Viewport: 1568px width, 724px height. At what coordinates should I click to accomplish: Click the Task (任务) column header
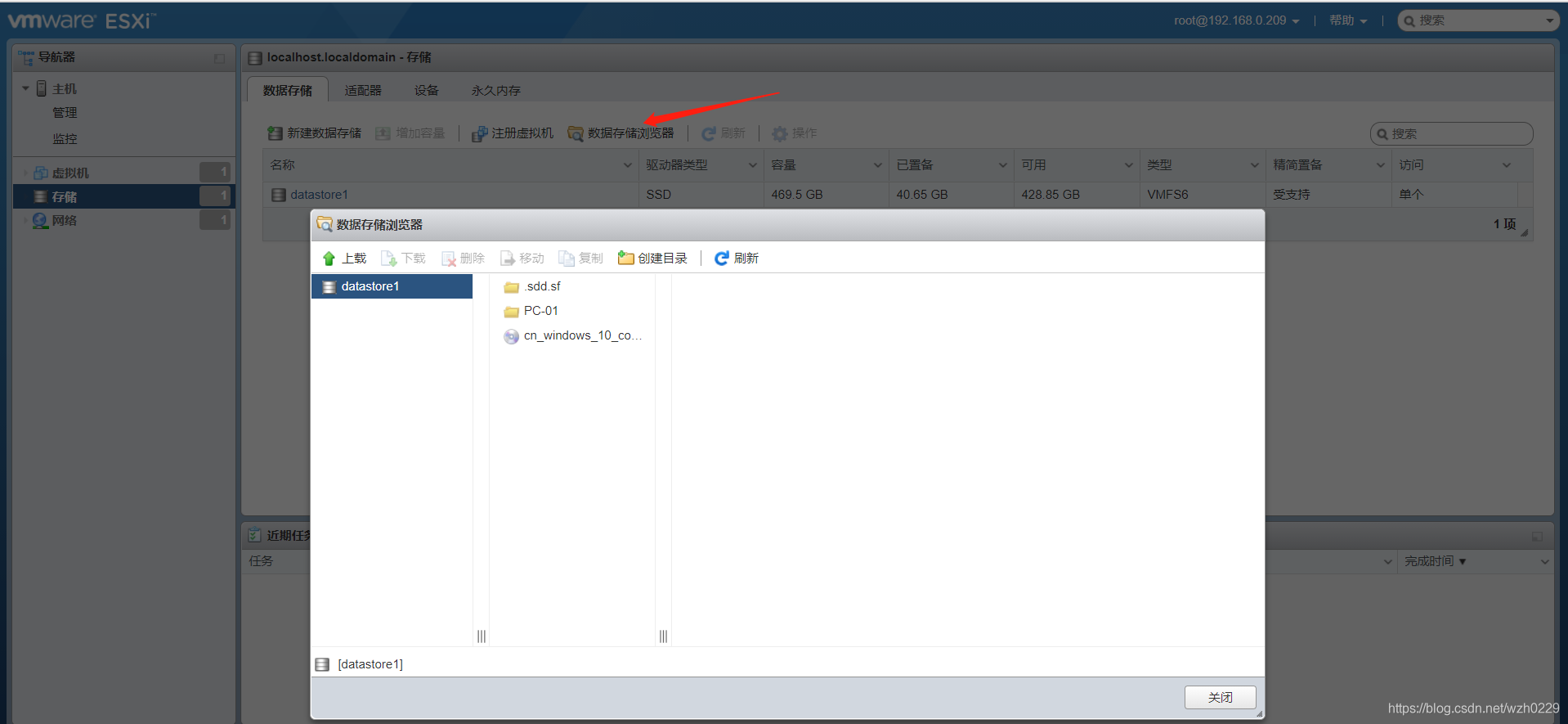261,561
